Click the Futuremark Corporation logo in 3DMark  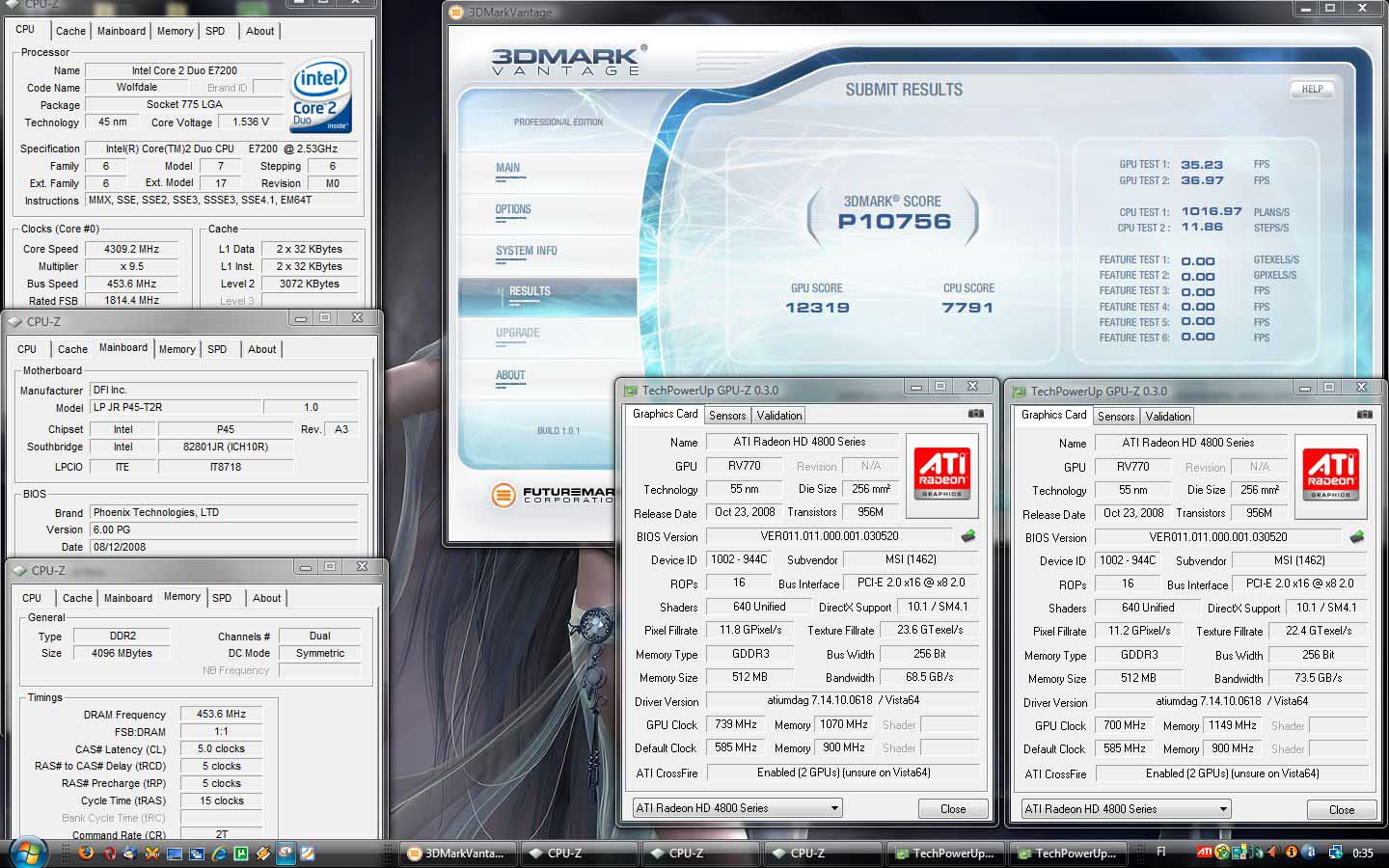point(554,495)
